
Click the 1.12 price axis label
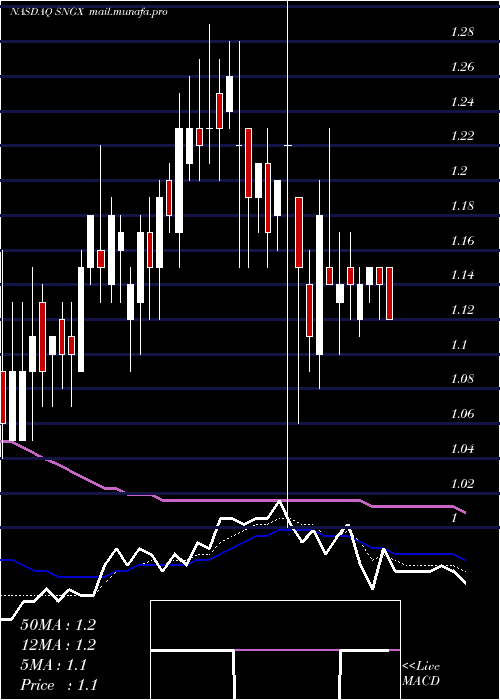point(462,310)
